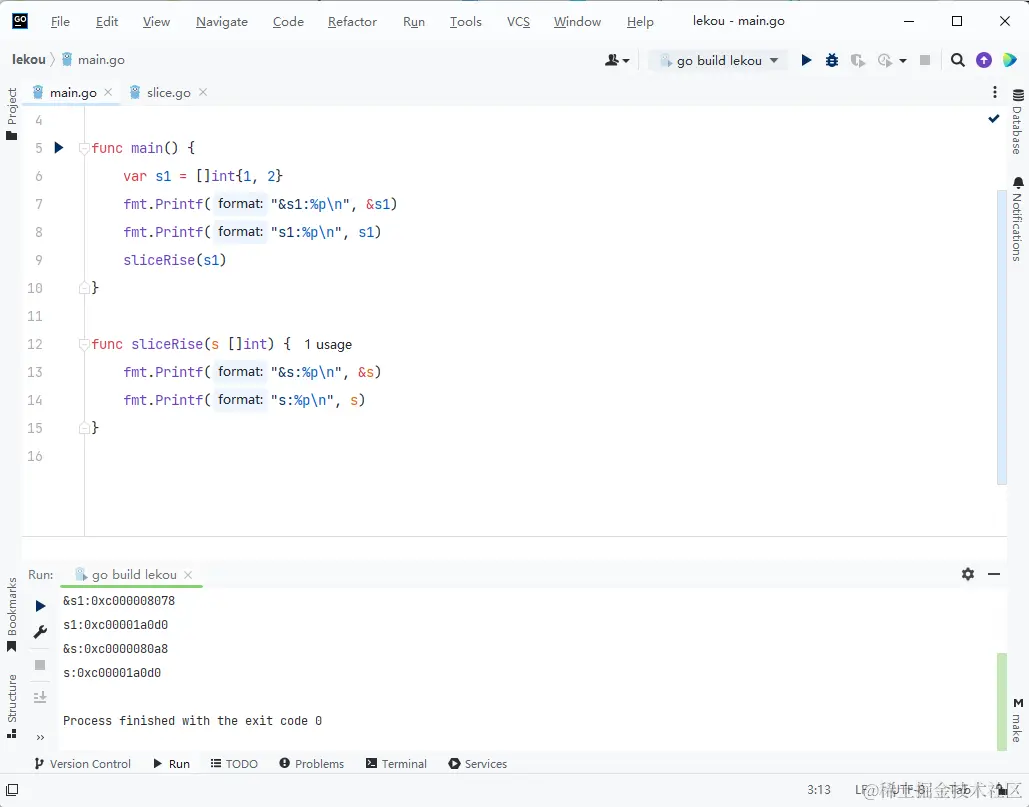The width and height of the screenshot is (1029, 807).
Task: Click the 1 usage hint
Action: [327, 344]
